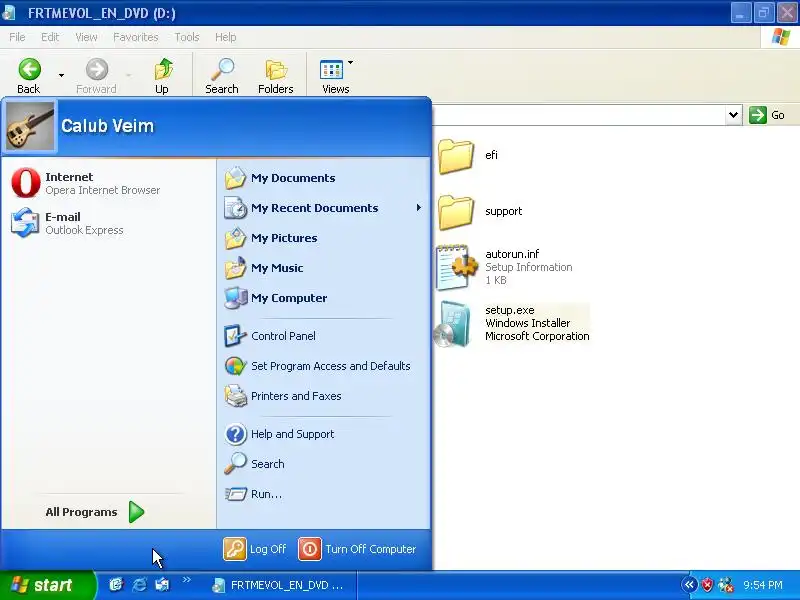Show hidden system tray icons

pyautogui.click(x=689, y=585)
